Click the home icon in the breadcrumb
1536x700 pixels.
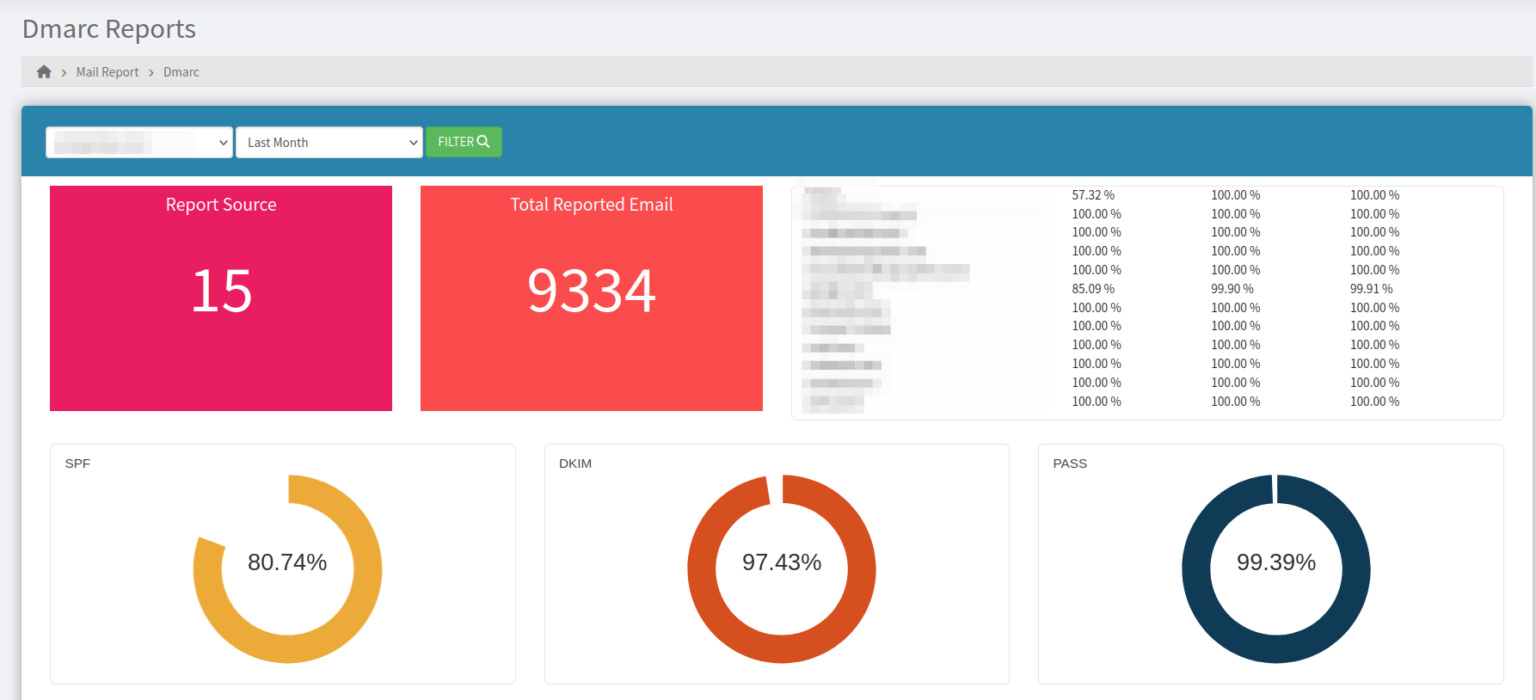coord(42,71)
